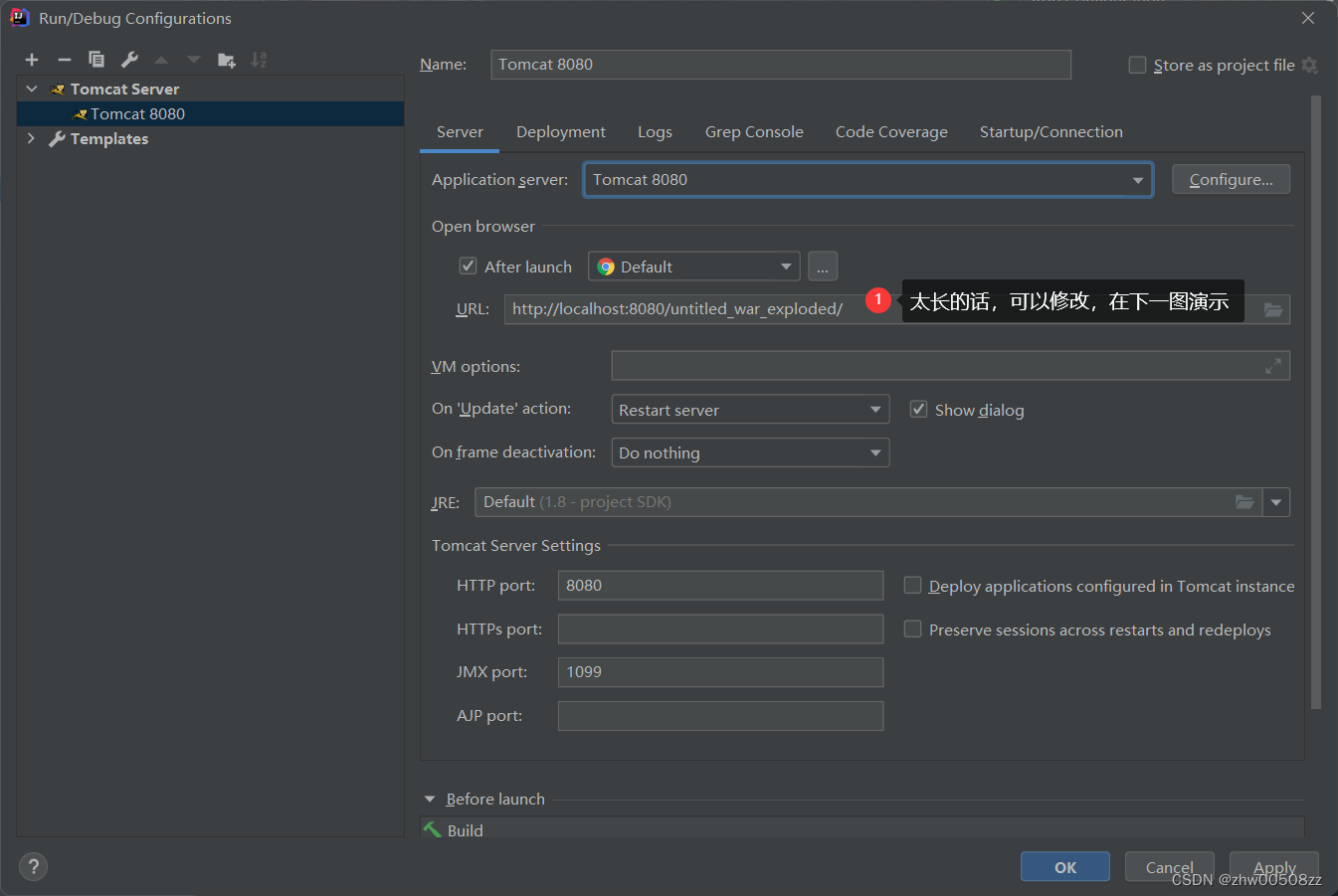
Task: Switch to the Server tab
Action: click(x=460, y=132)
